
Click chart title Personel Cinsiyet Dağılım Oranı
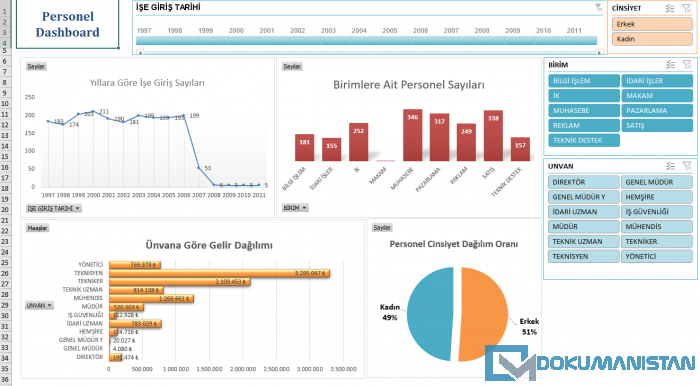point(454,244)
